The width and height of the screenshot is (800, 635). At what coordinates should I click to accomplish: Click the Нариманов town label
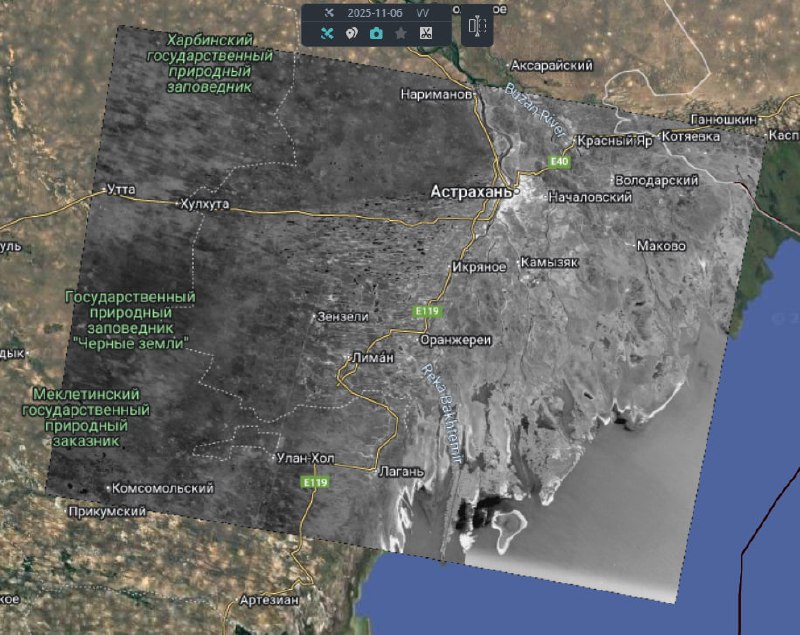point(435,94)
